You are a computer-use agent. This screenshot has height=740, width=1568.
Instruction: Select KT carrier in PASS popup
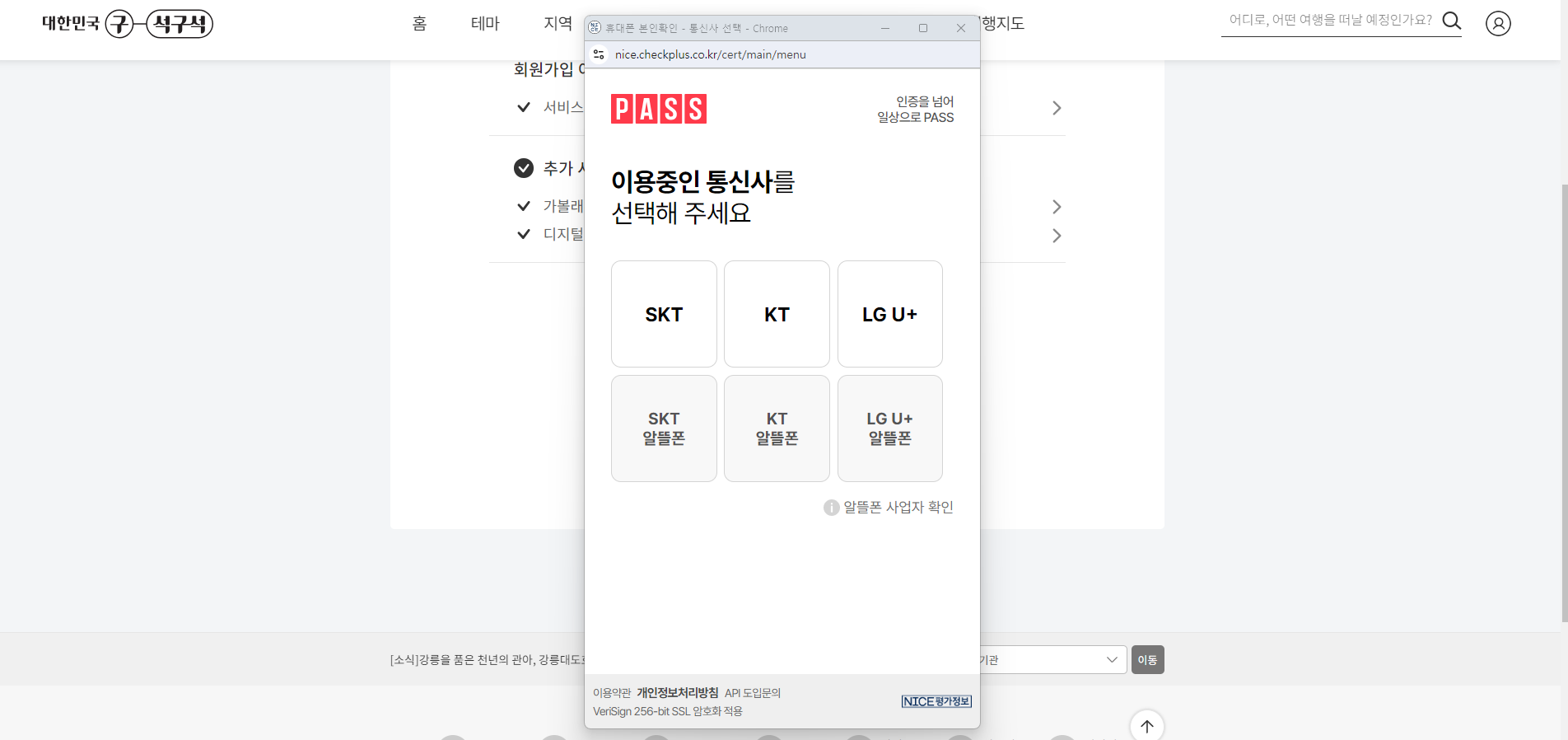777,314
